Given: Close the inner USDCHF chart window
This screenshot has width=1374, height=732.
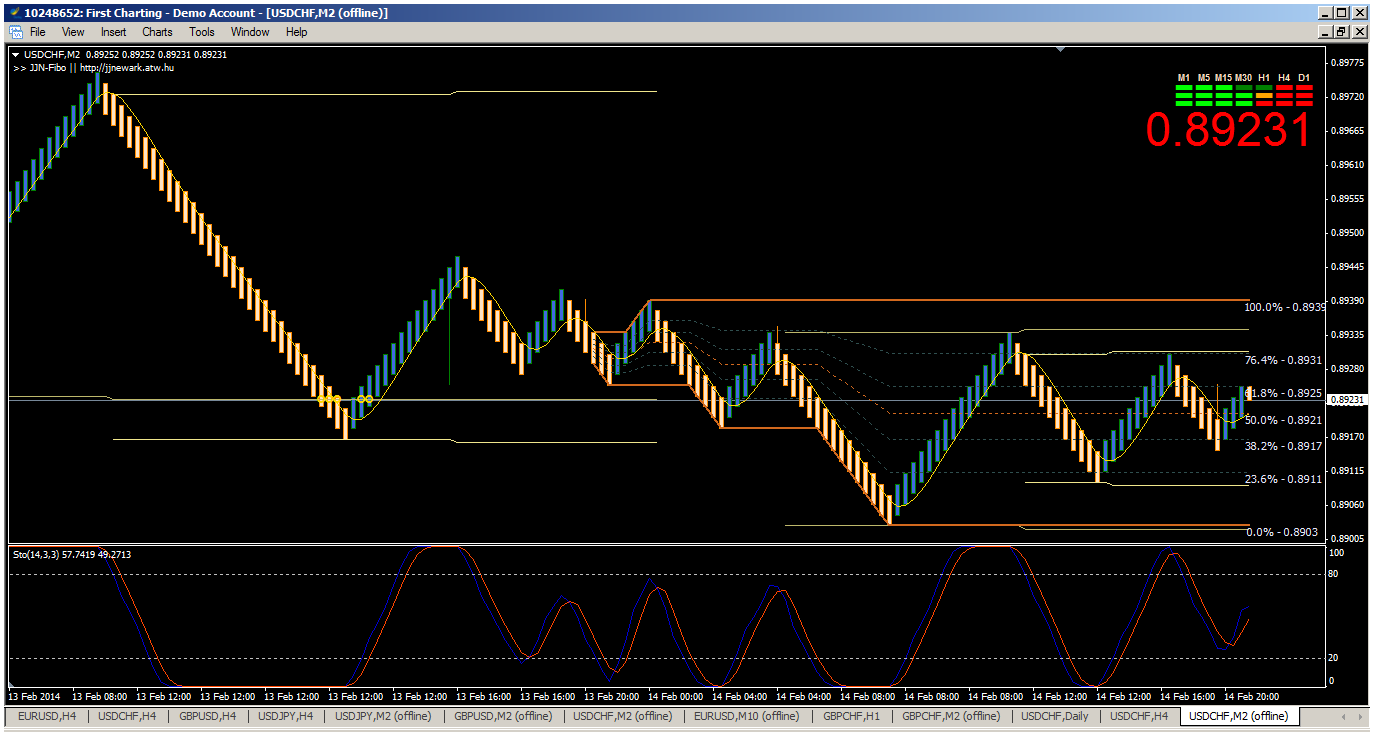Looking at the screenshot, I should point(1359,32).
